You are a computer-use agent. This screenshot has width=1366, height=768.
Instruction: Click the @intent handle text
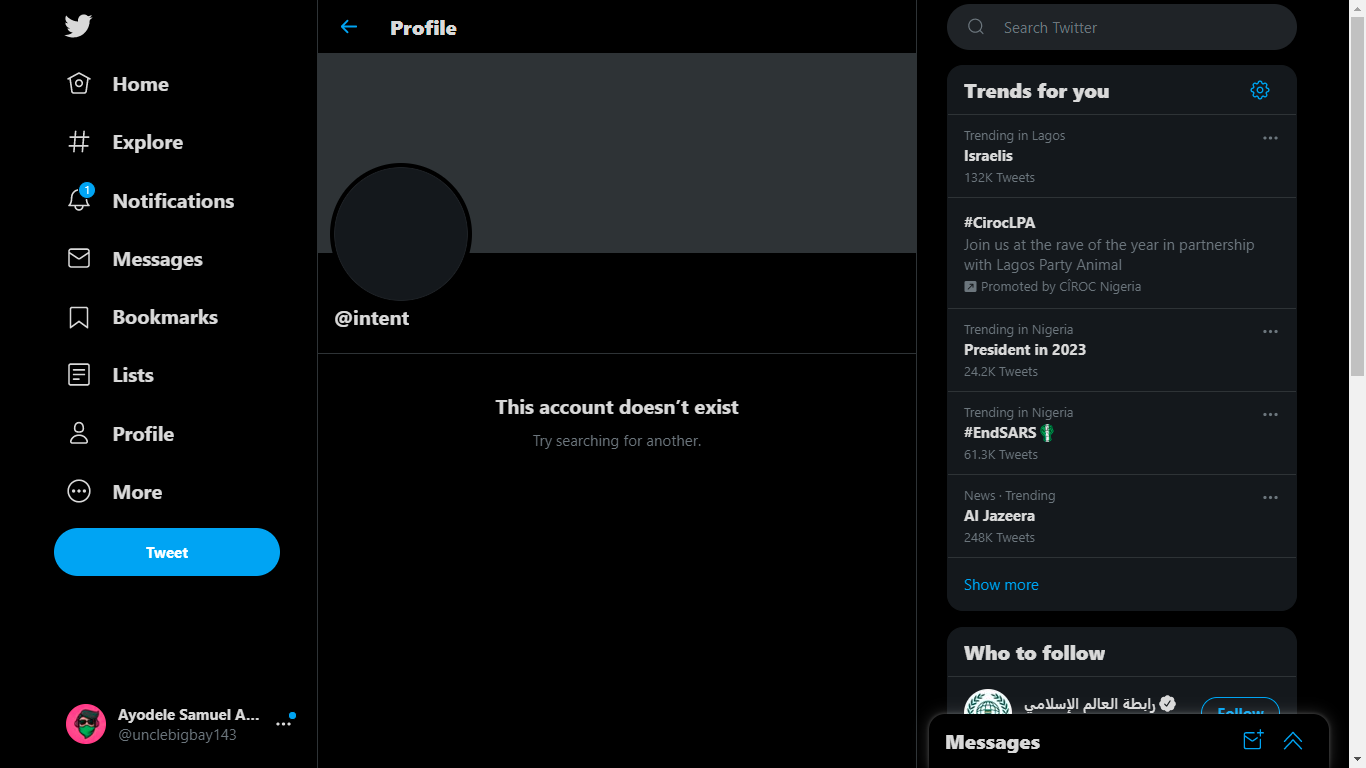pyautogui.click(x=372, y=318)
